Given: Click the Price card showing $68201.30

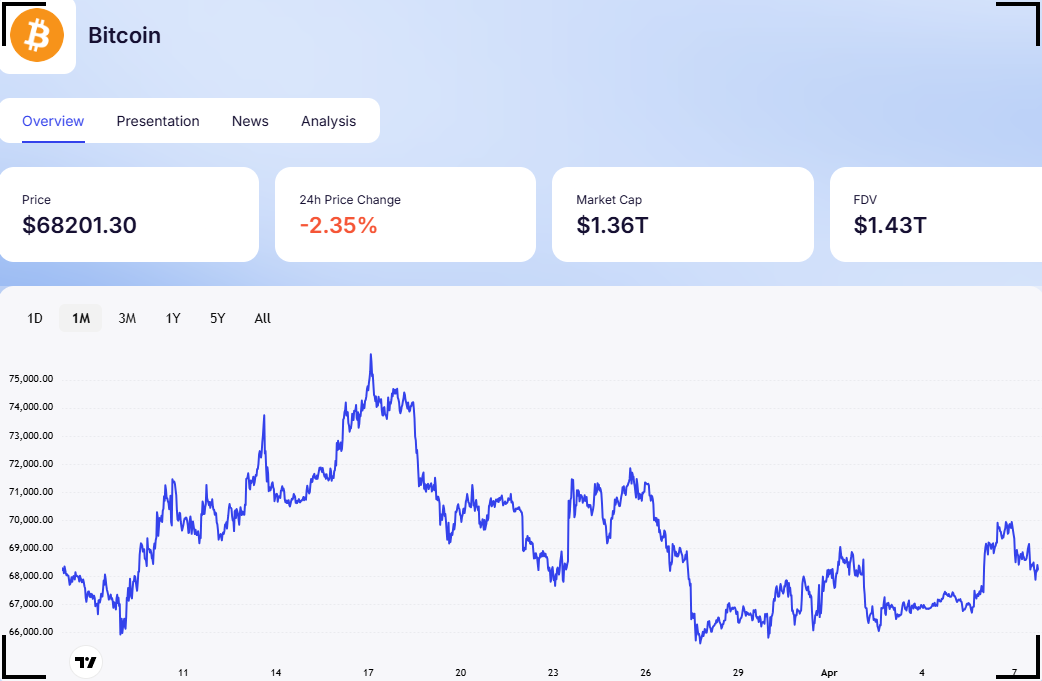Looking at the screenshot, I should coord(129,215).
